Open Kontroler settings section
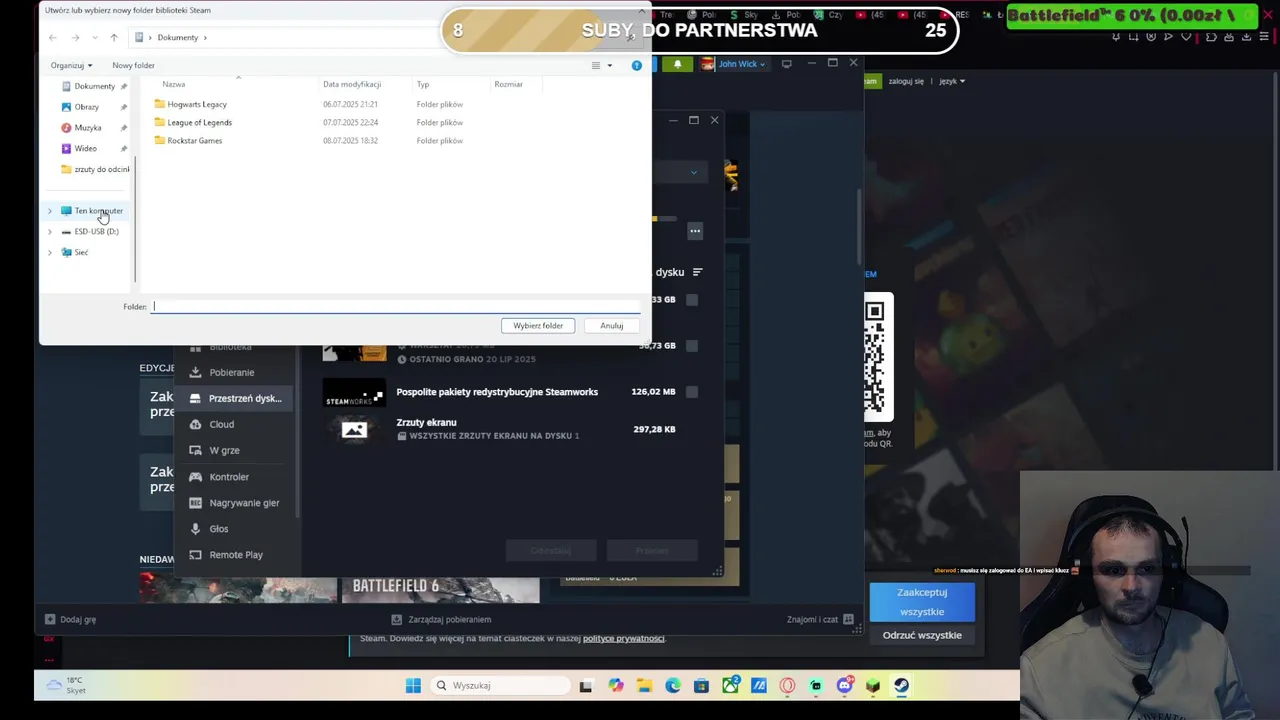This screenshot has width=1280, height=720. [x=229, y=477]
